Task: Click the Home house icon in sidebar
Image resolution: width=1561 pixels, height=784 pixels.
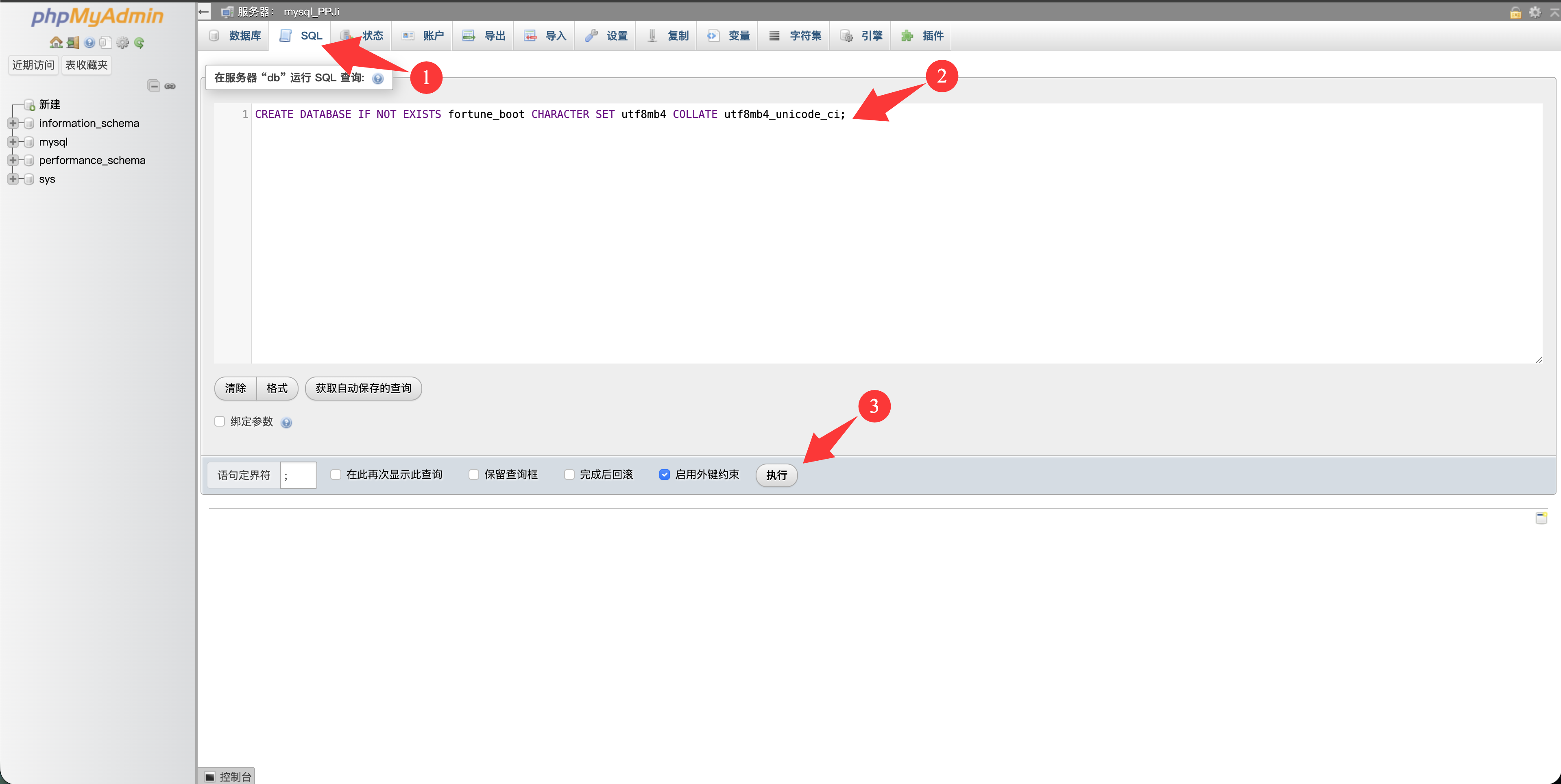Action: (x=56, y=42)
